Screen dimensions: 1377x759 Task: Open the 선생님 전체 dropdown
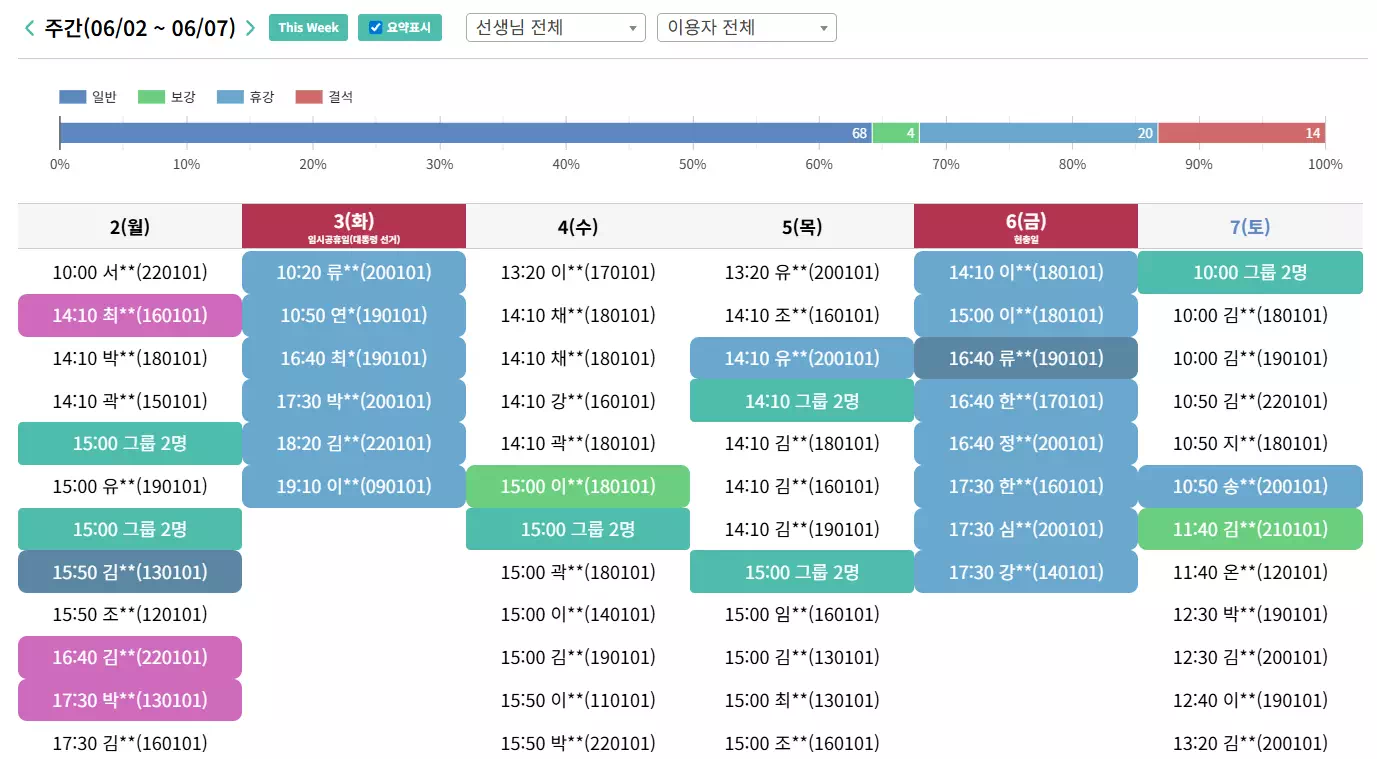(554, 27)
